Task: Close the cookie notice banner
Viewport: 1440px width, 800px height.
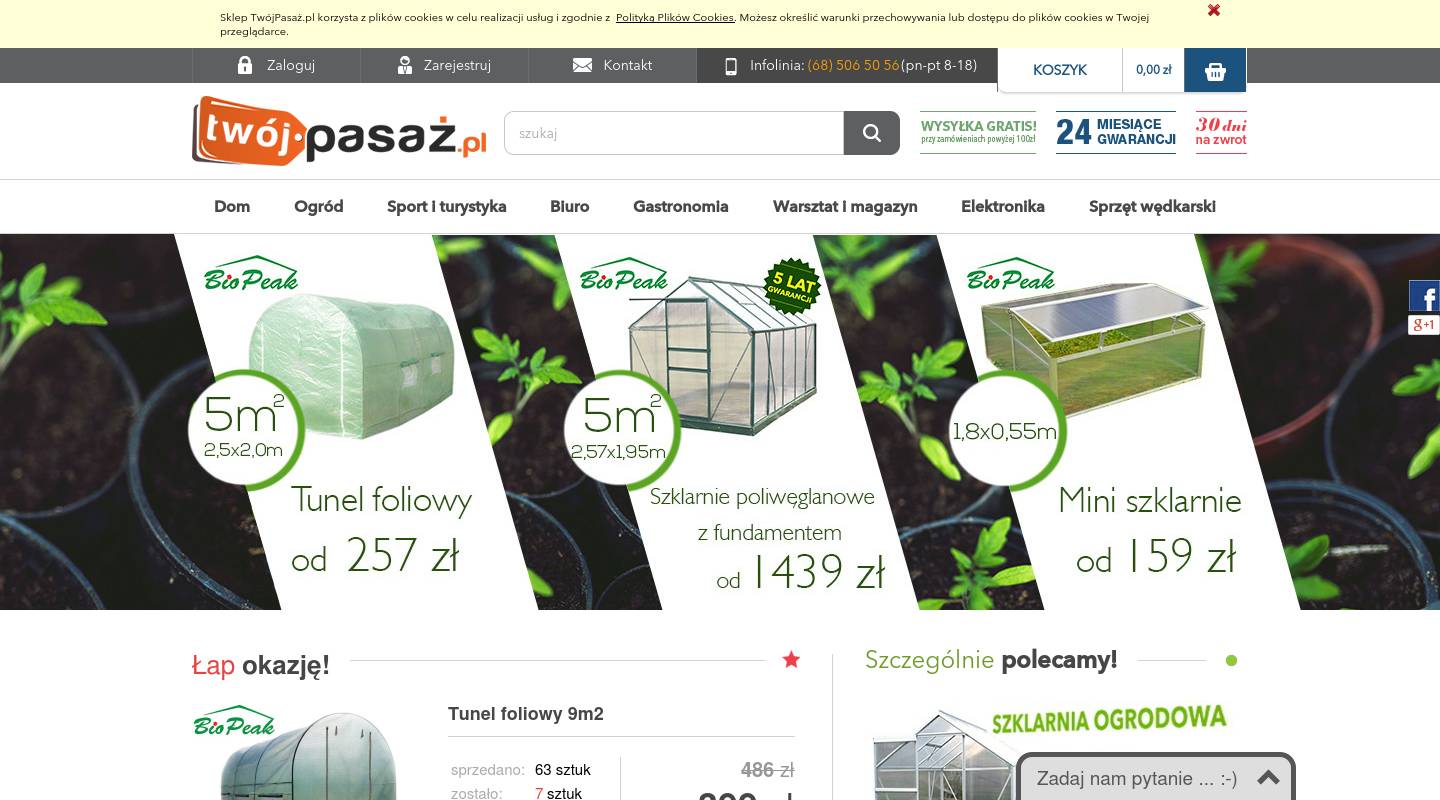Action: pos(1213,10)
